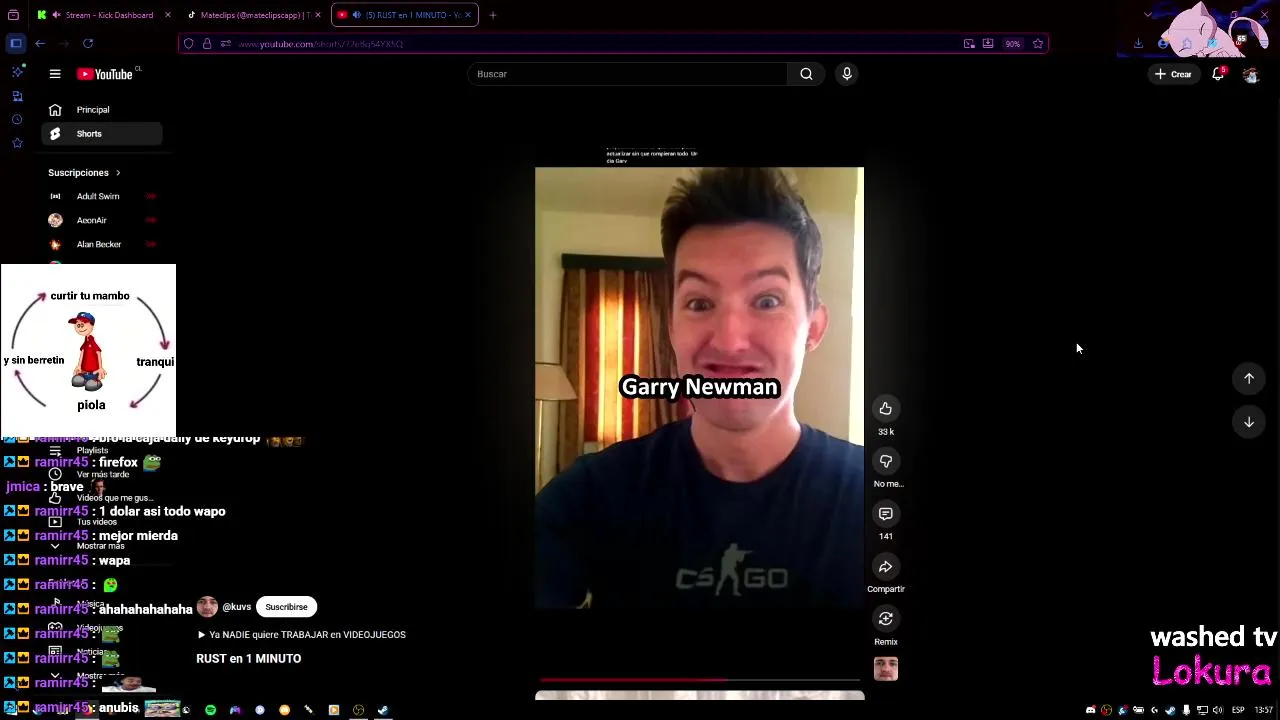Go to next Short with down arrow
This screenshot has width=1280, height=720.
1249,422
